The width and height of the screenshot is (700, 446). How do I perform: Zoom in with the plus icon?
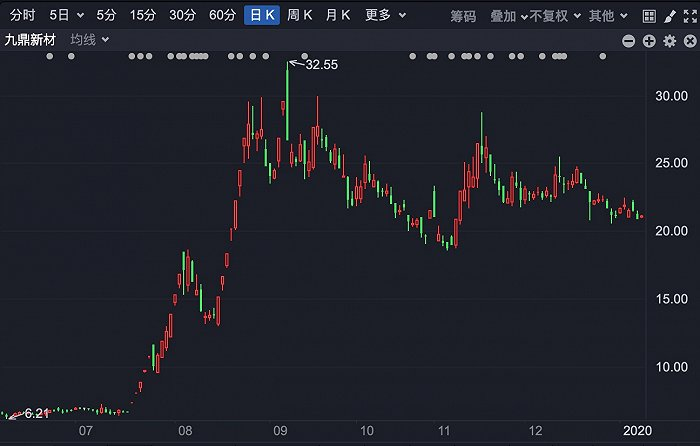(649, 41)
